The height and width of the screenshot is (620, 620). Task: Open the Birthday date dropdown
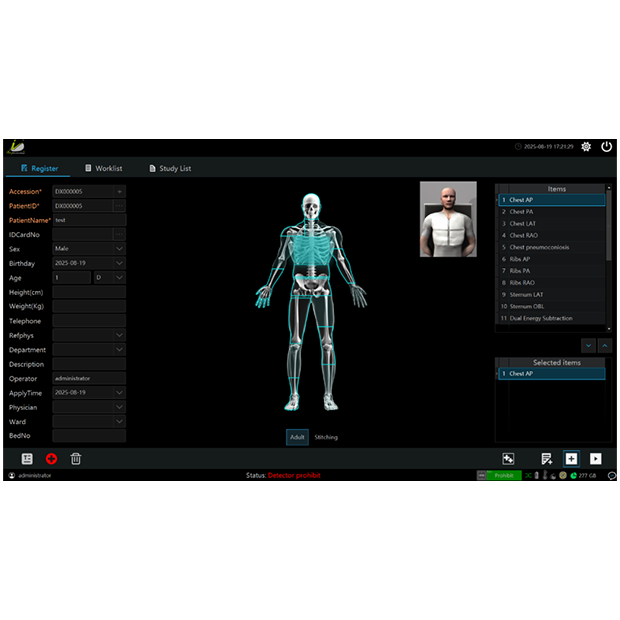coord(119,263)
